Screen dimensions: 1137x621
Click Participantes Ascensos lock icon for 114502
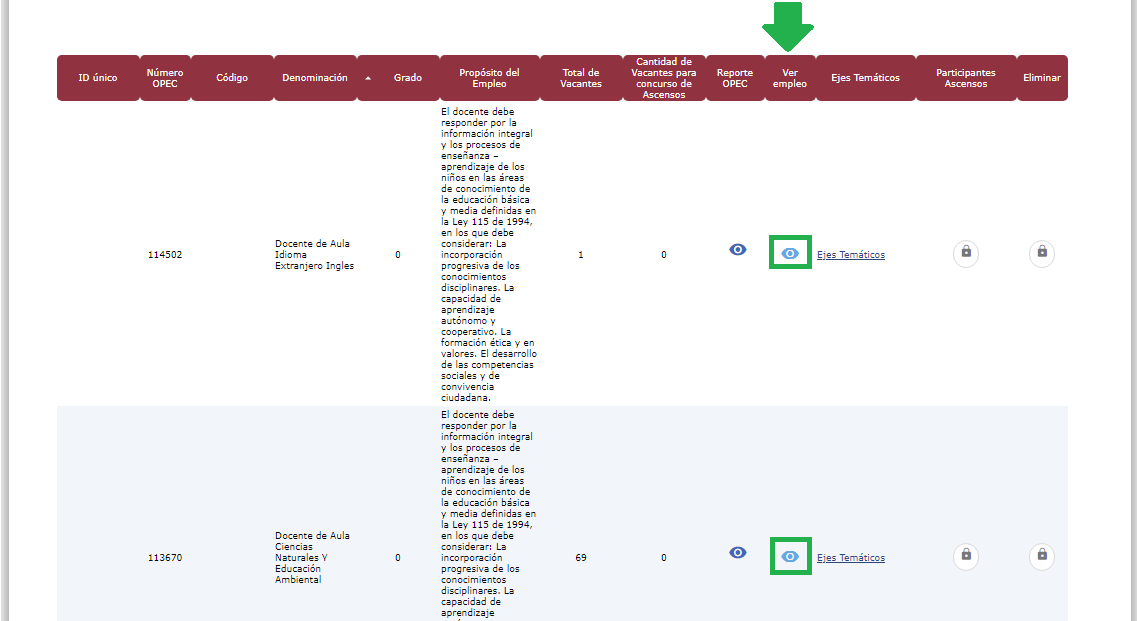point(966,253)
